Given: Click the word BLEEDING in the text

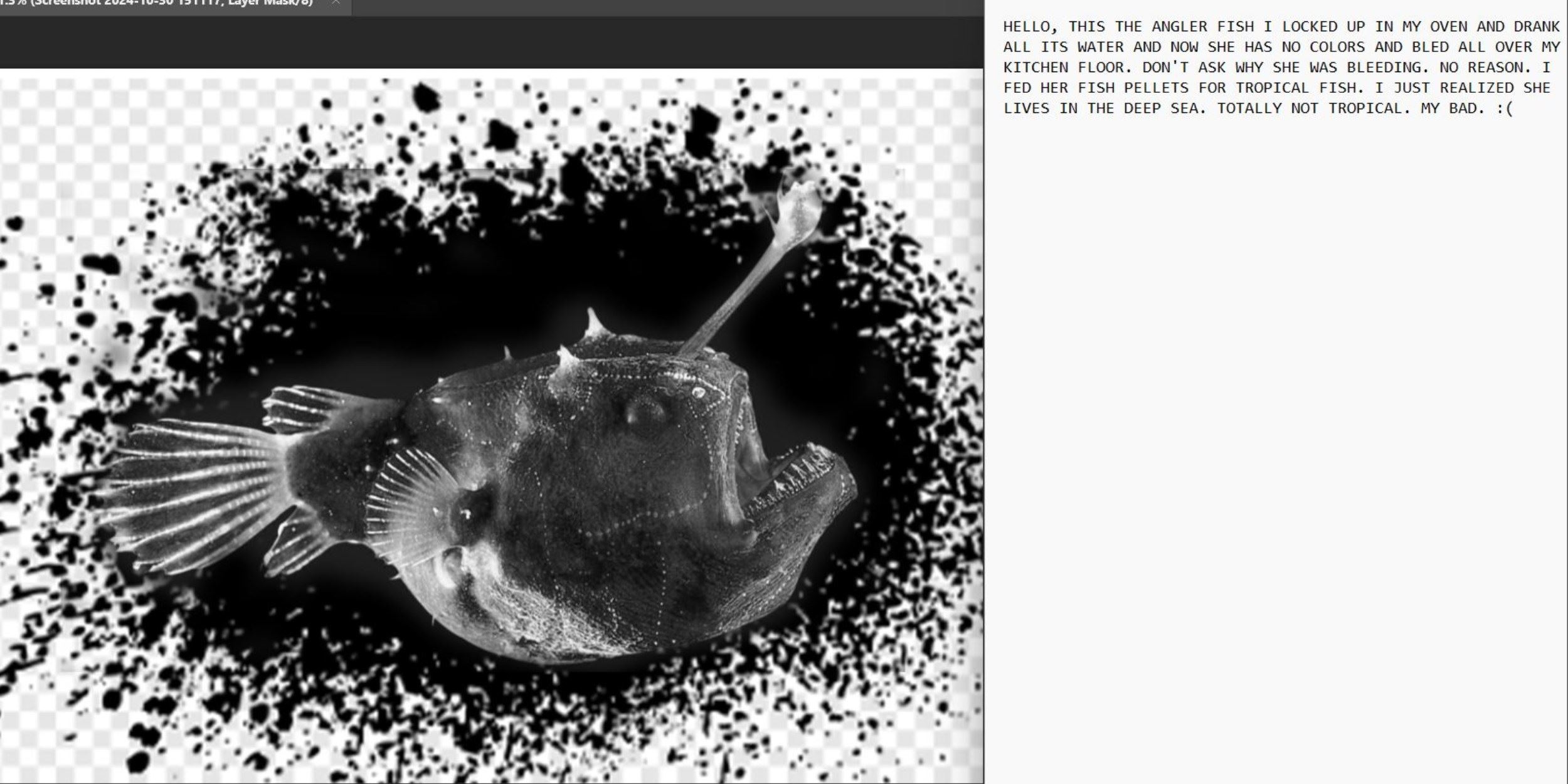Looking at the screenshot, I should (x=1384, y=68).
